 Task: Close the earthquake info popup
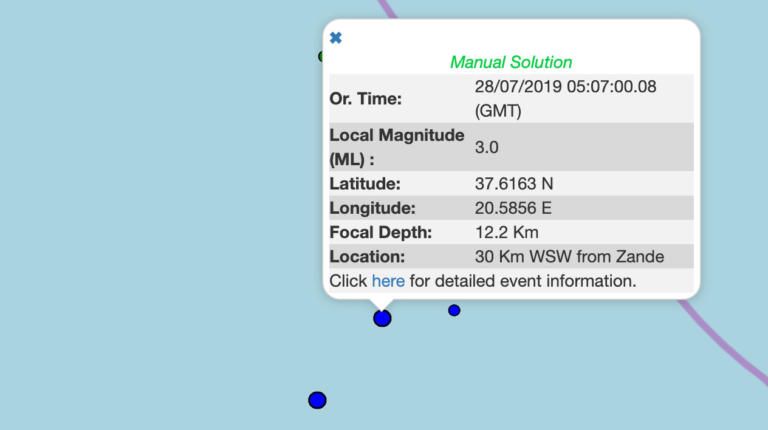tap(336, 38)
